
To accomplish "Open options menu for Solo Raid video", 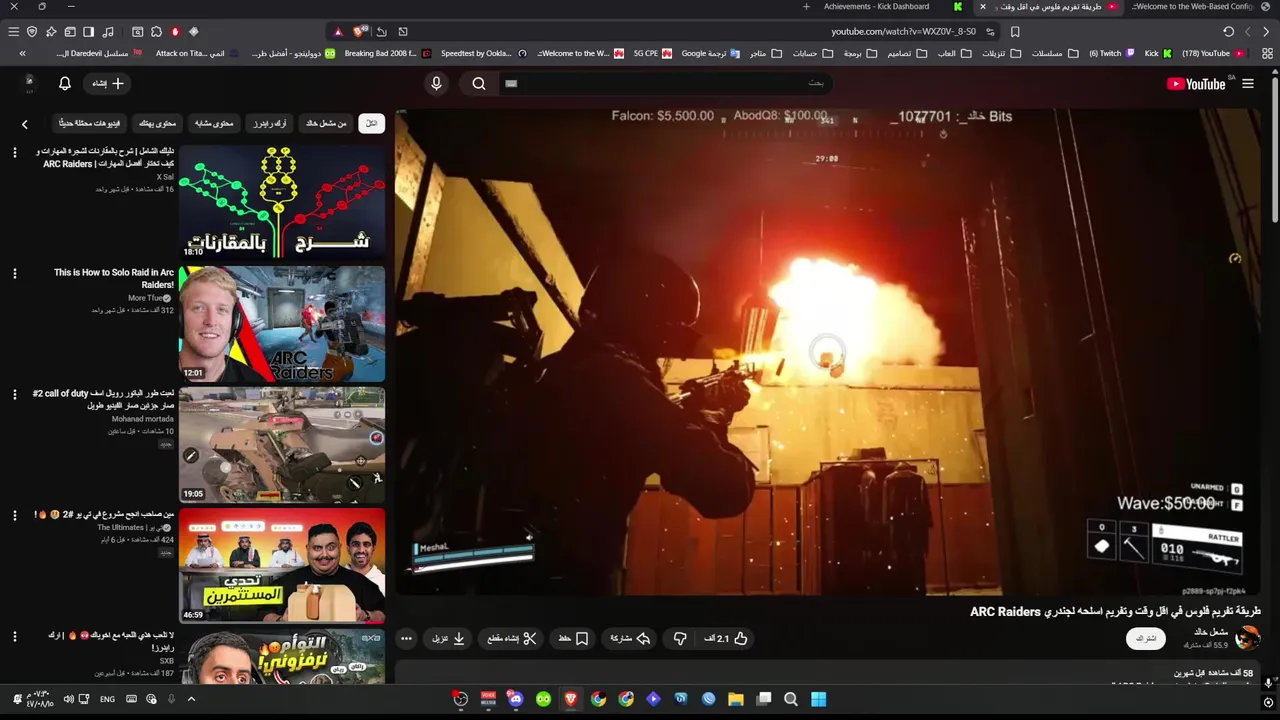I will point(15,273).
